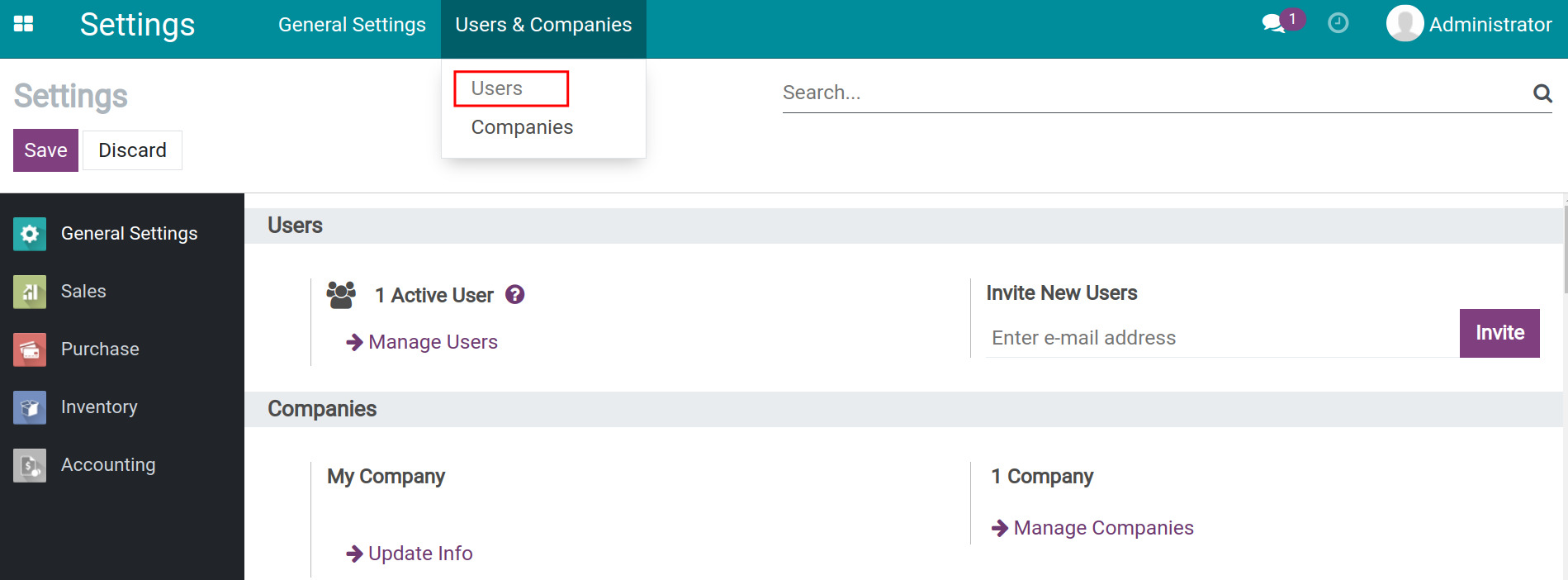Focus the Enter e-mail address field
The image size is (1568, 580).
point(1222,338)
